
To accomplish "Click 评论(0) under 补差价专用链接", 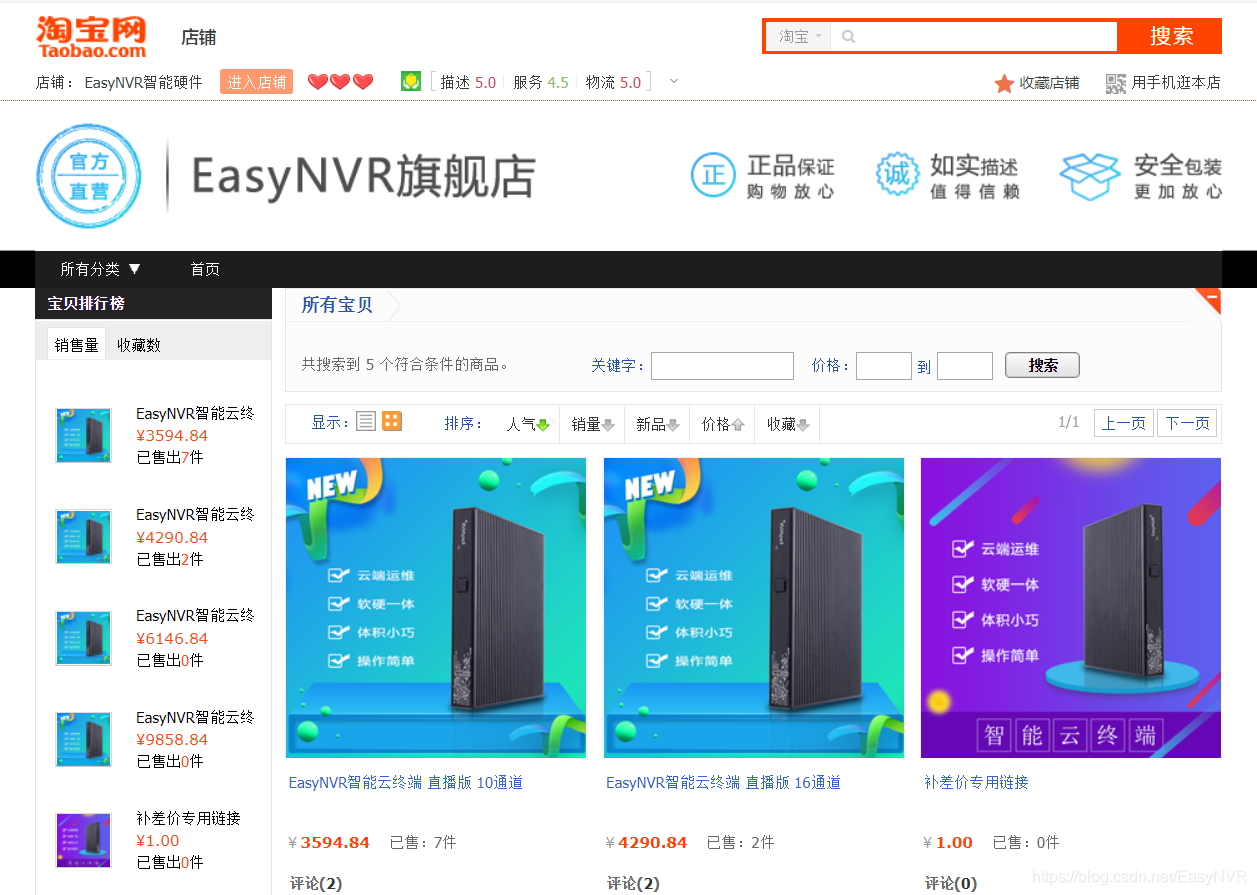I will tap(951, 883).
